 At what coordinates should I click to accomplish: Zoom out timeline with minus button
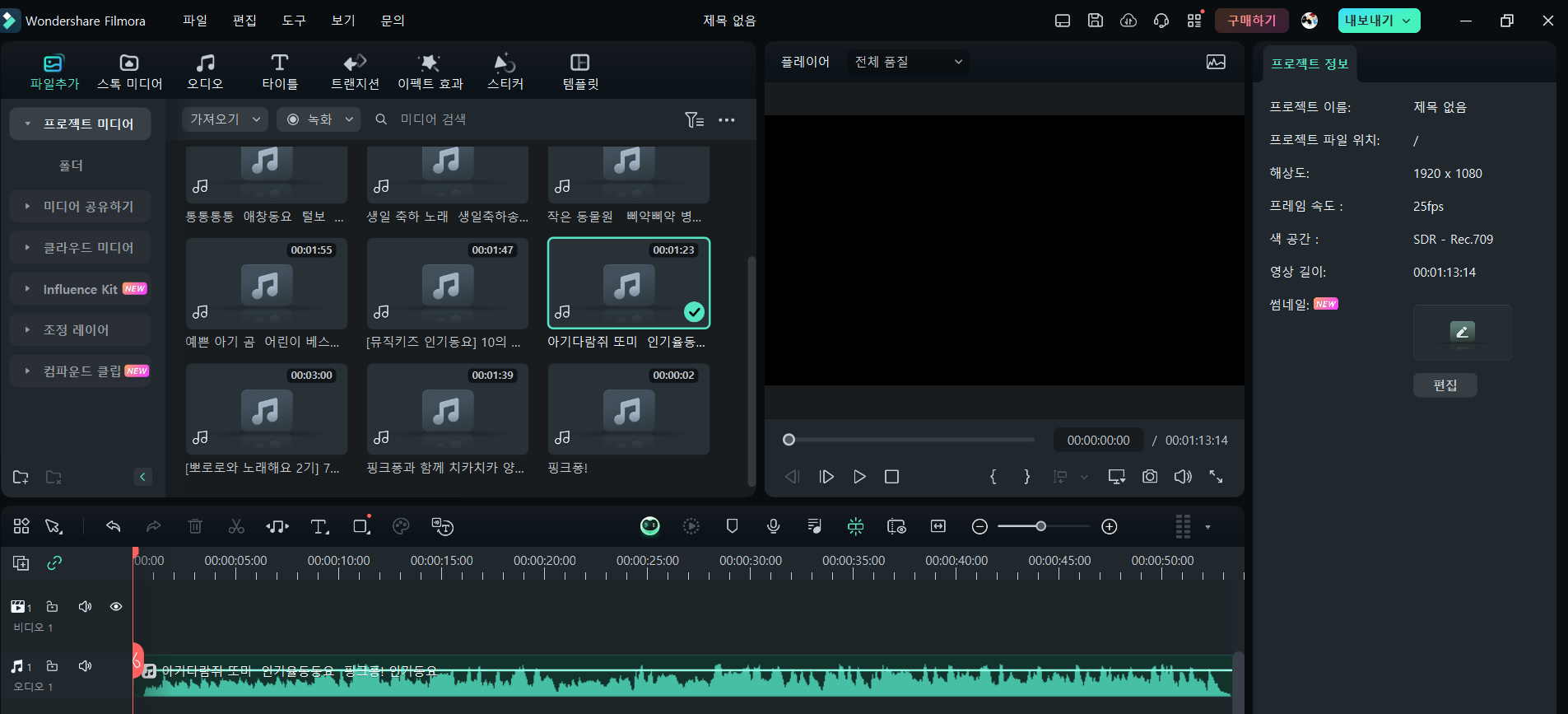979,526
